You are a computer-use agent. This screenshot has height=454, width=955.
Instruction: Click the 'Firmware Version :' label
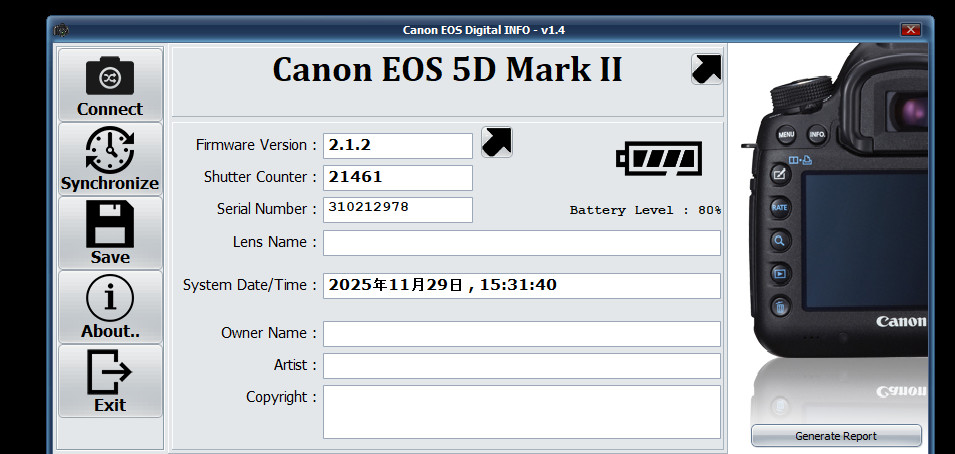point(256,145)
